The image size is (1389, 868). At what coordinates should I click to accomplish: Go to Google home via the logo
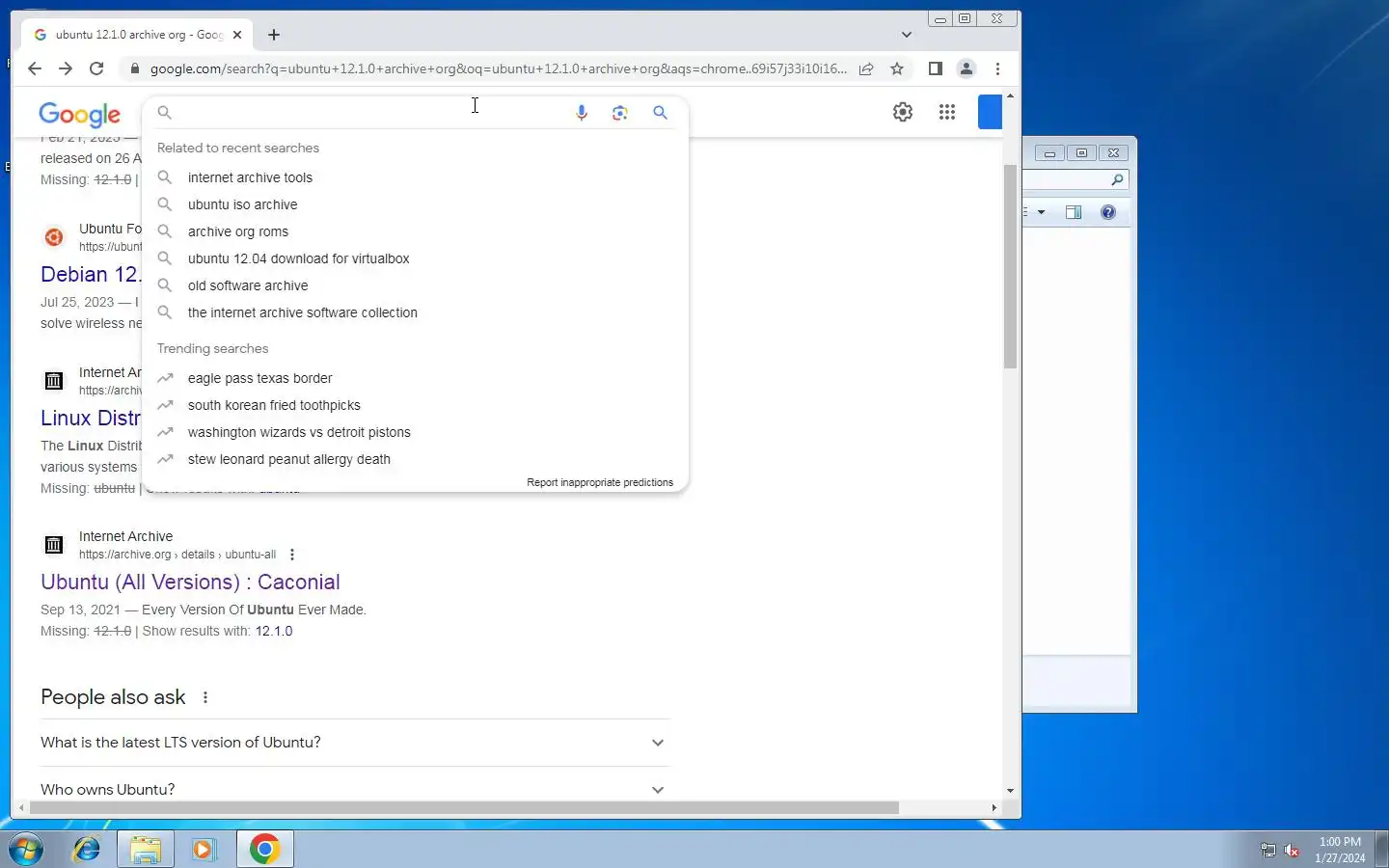click(80, 114)
